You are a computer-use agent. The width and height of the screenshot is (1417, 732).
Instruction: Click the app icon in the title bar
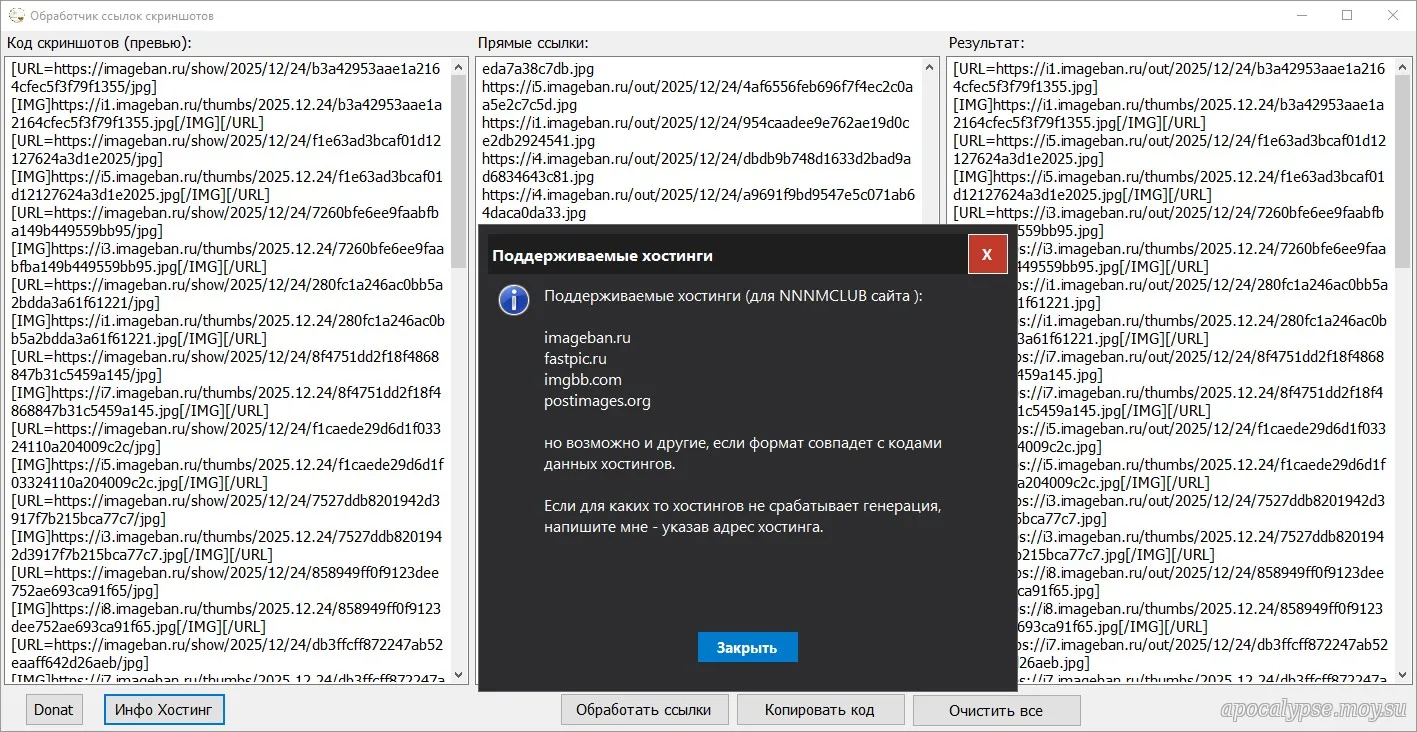tap(16, 16)
